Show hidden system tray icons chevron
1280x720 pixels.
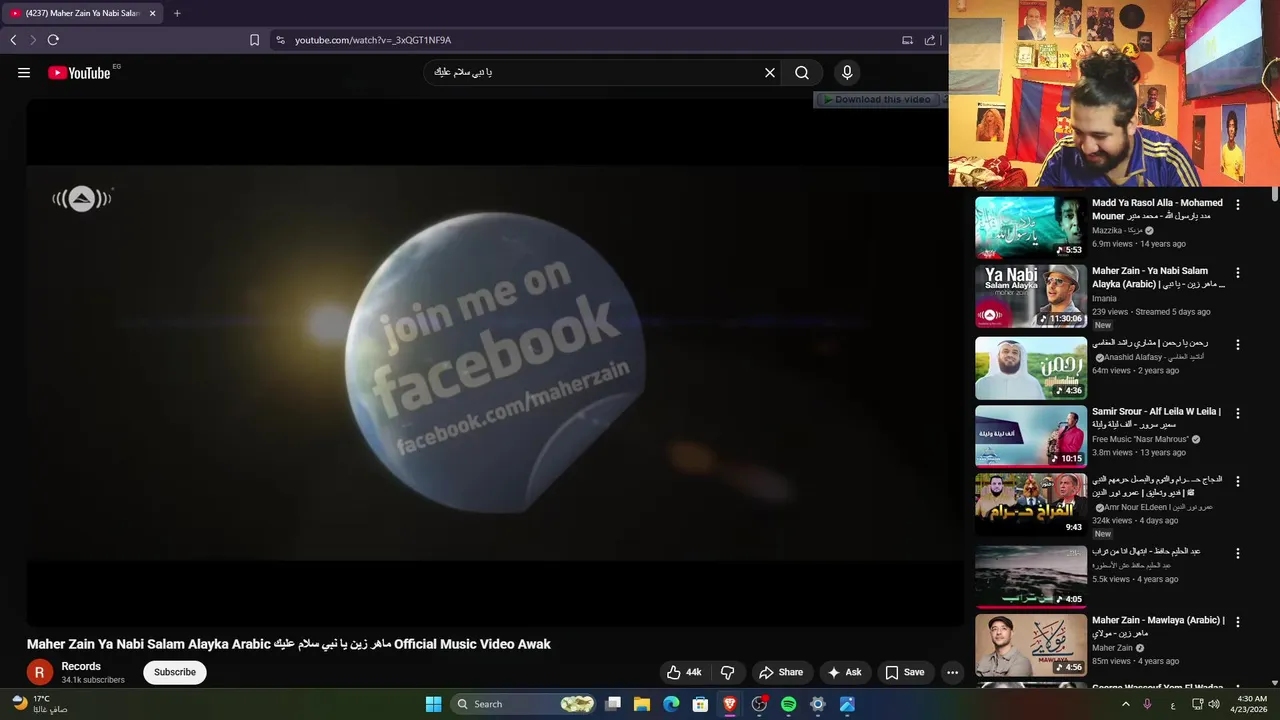click(1125, 704)
